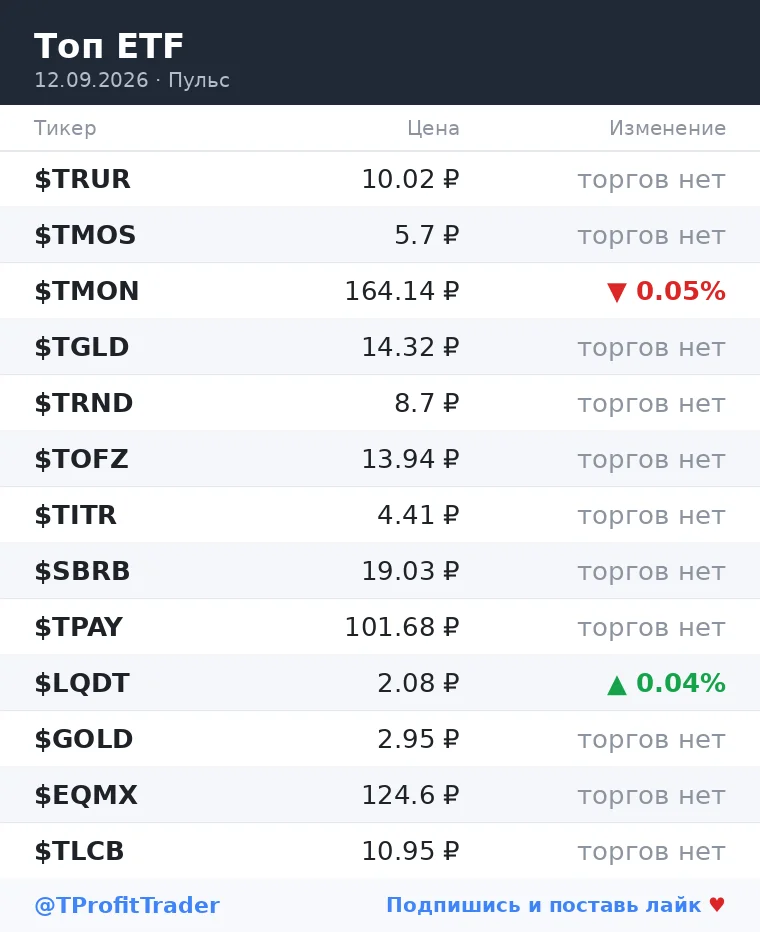Click the green up arrow beside LQDT
Image resolution: width=760 pixels, height=932 pixels.
click(x=617, y=685)
